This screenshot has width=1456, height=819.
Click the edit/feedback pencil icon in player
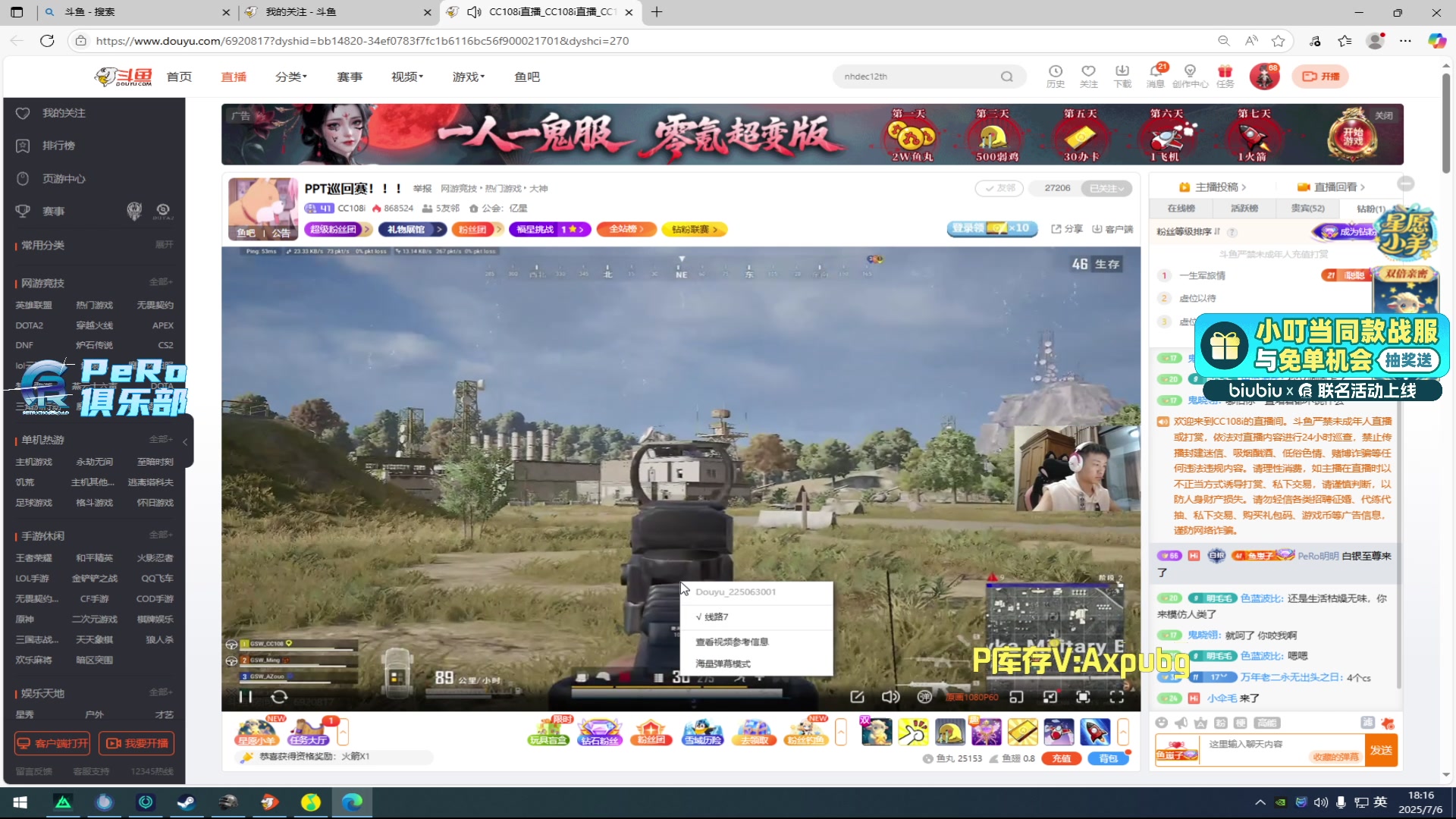click(x=858, y=697)
